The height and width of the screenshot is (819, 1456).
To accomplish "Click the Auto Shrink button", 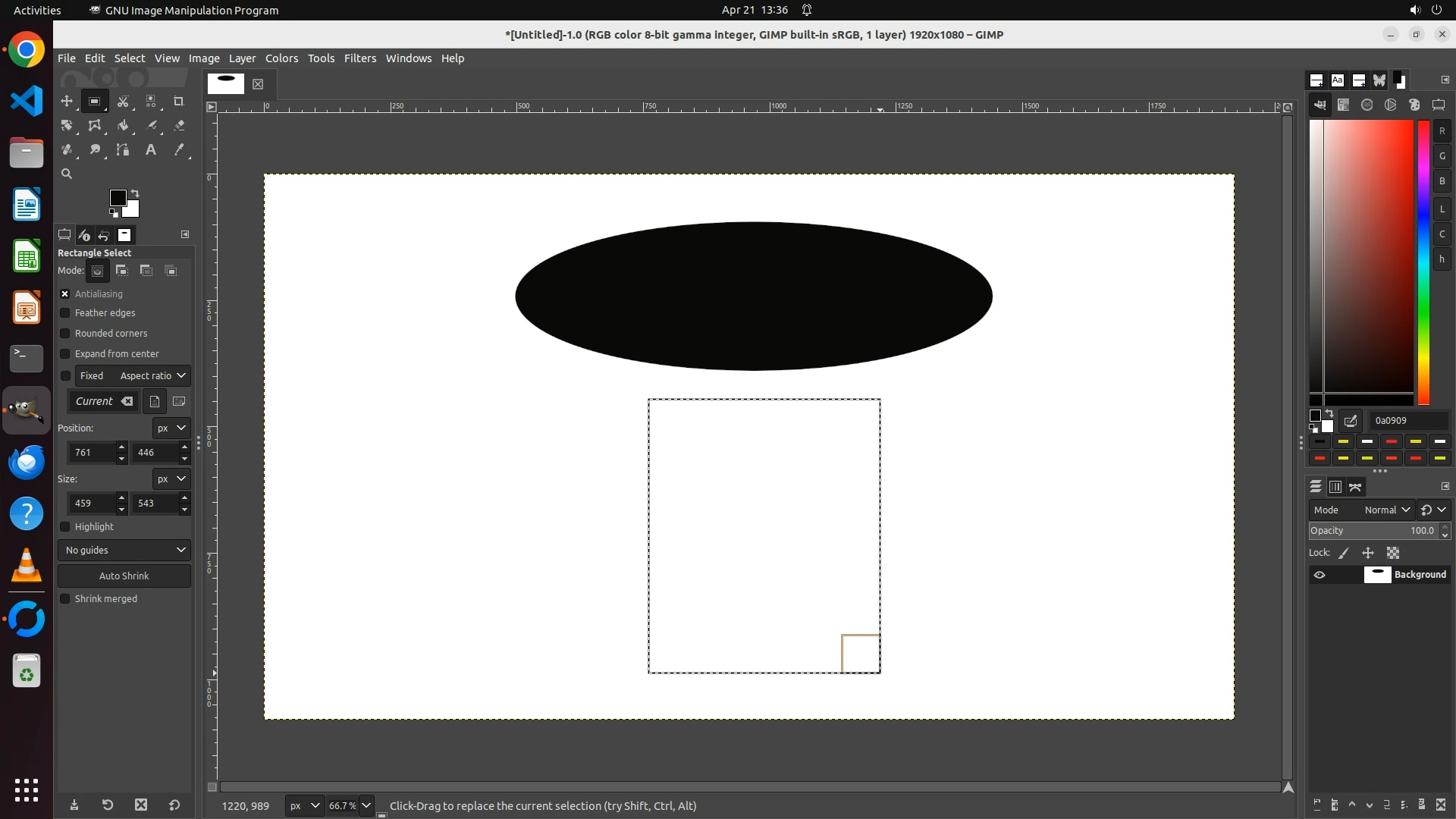I will 124,576.
